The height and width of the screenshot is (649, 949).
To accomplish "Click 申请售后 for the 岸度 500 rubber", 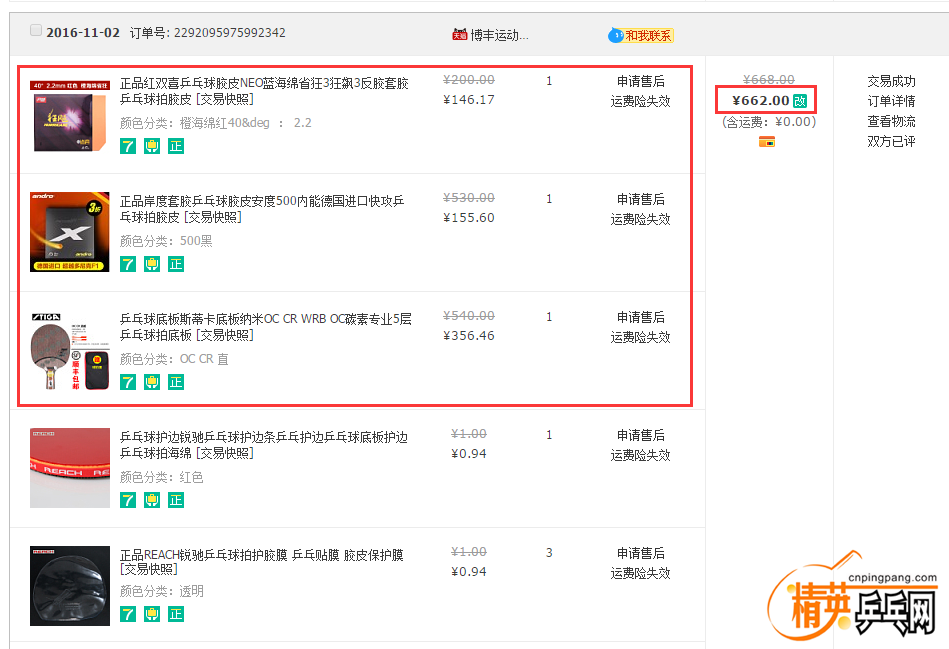I will point(640,199).
